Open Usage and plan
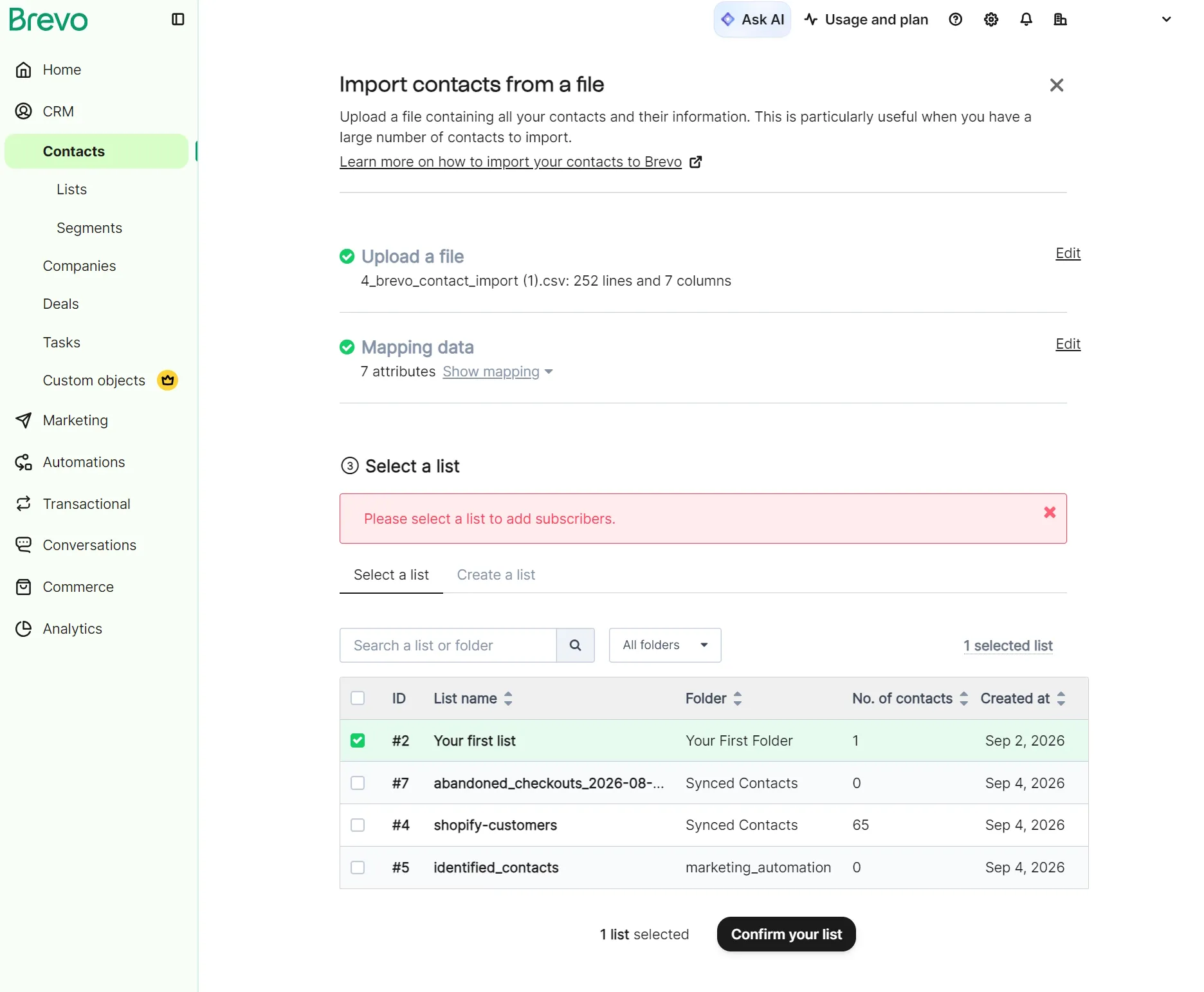 pos(866,19)
